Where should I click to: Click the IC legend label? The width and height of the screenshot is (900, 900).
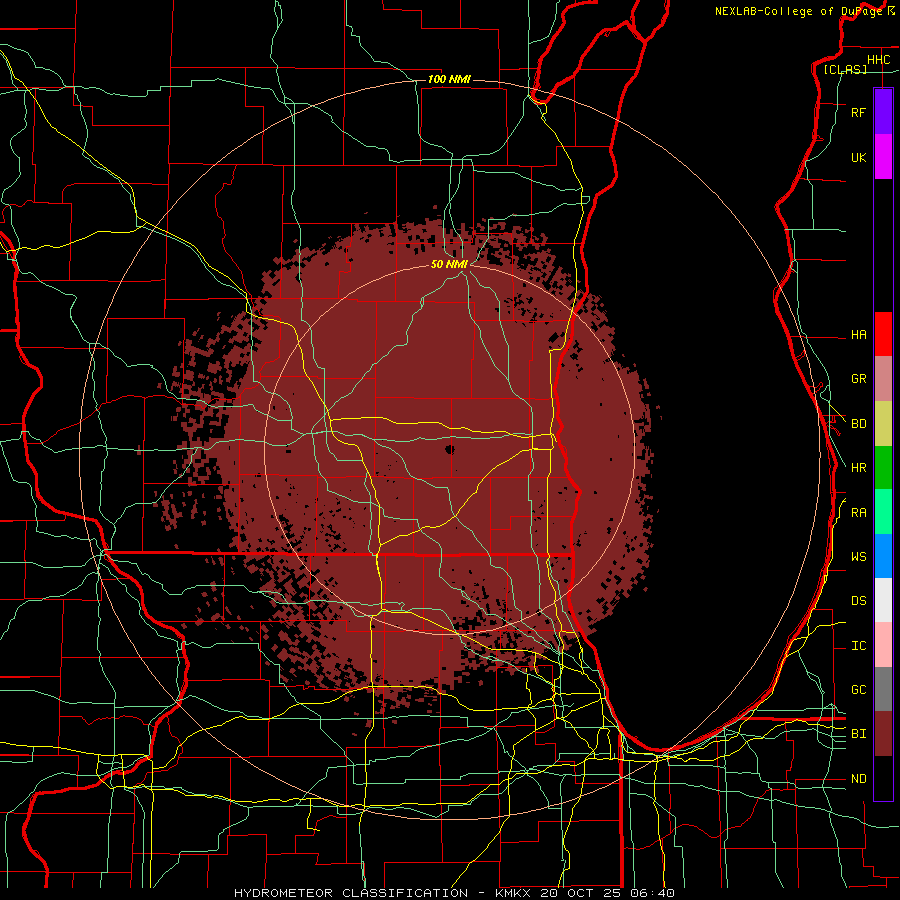point(858,646)
